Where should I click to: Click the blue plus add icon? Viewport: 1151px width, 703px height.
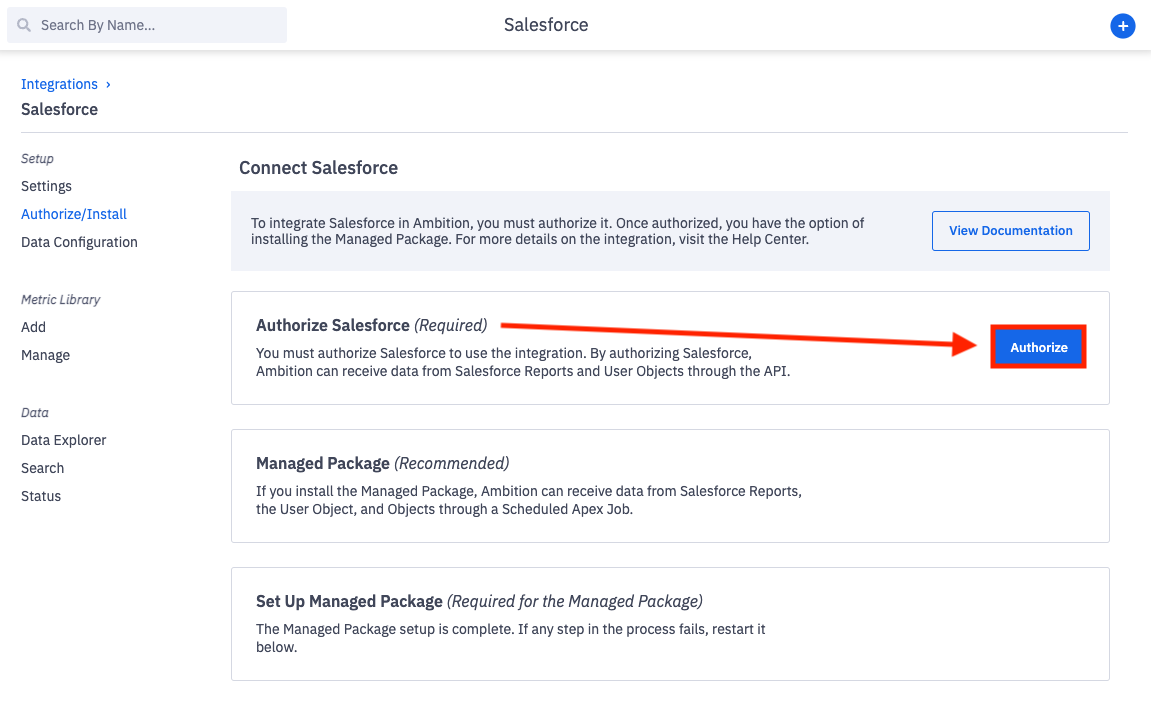tap(1123, 26)
